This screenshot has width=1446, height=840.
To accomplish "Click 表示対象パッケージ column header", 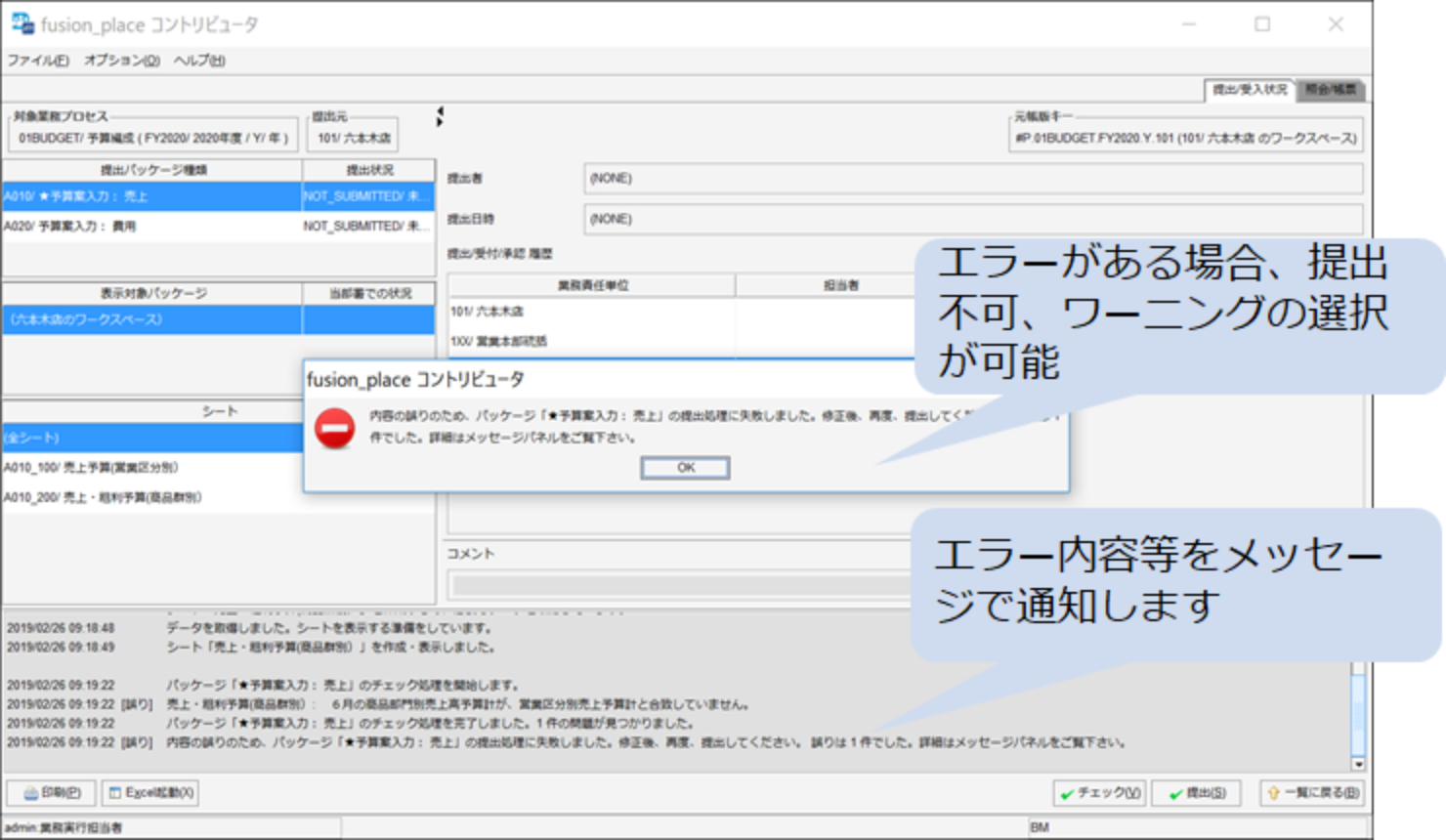I will coord(152,293).
